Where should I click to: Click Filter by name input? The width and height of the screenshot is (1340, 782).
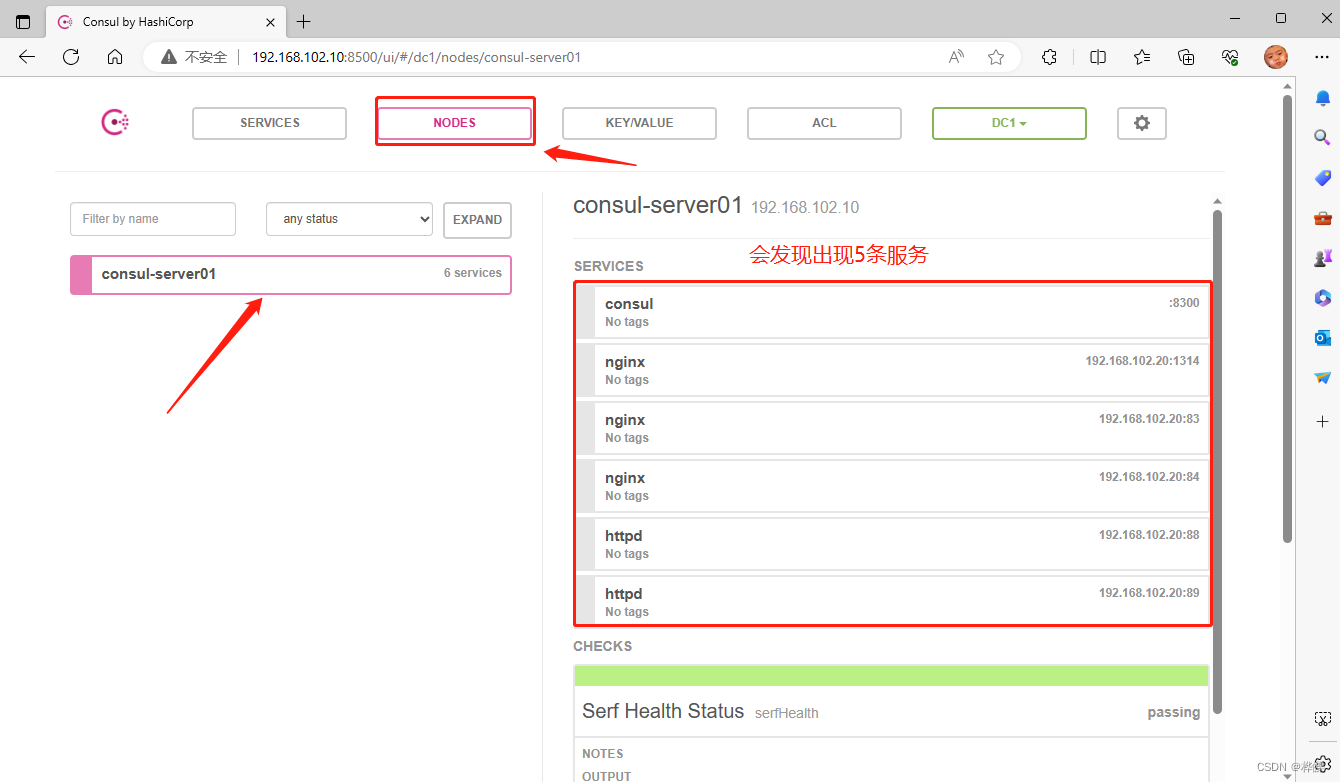coord(153,219)
